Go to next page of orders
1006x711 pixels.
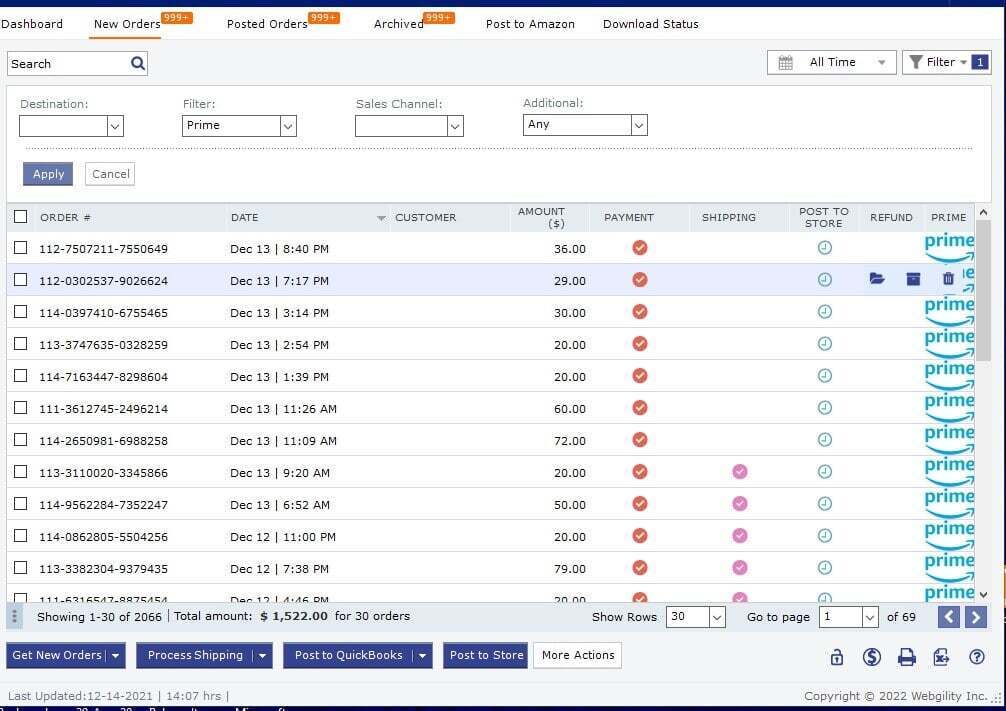click(976, 617)
